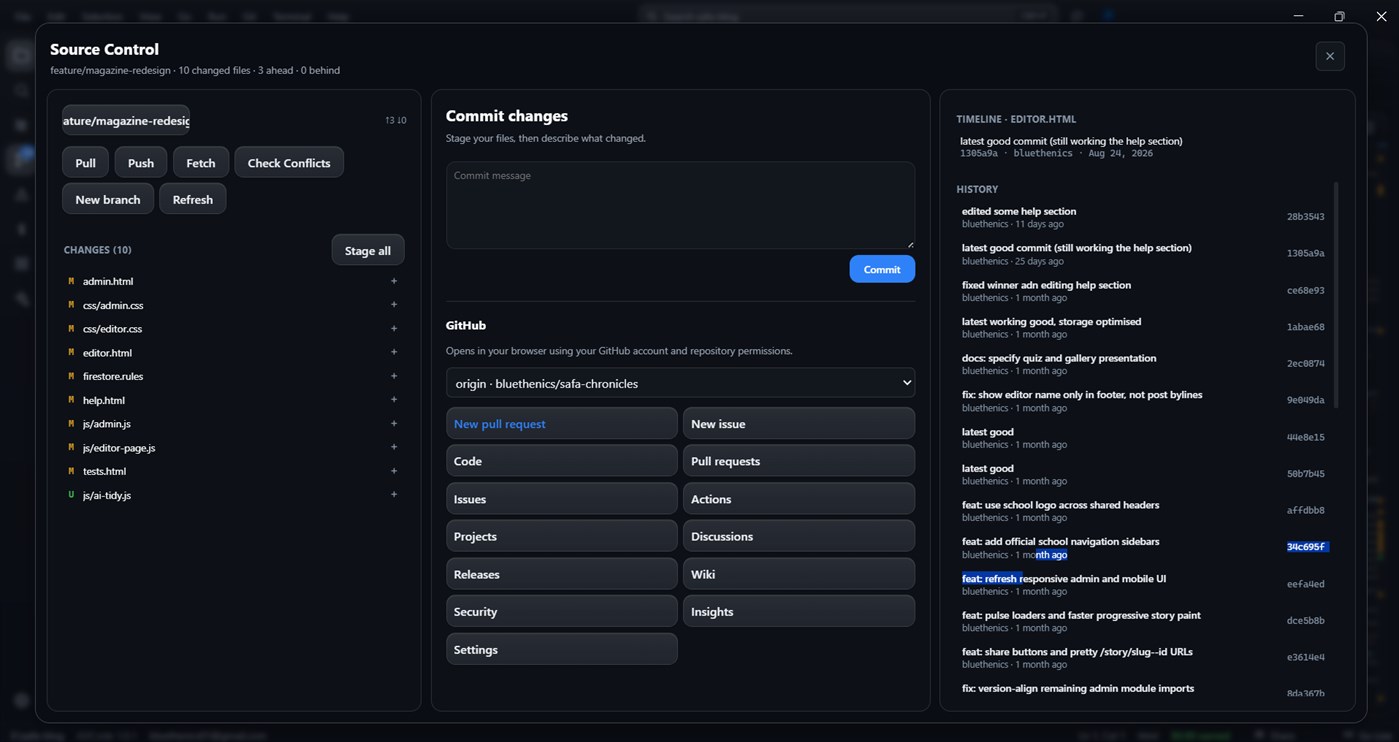Click the History list scrollbar

tap(1336, 295)
